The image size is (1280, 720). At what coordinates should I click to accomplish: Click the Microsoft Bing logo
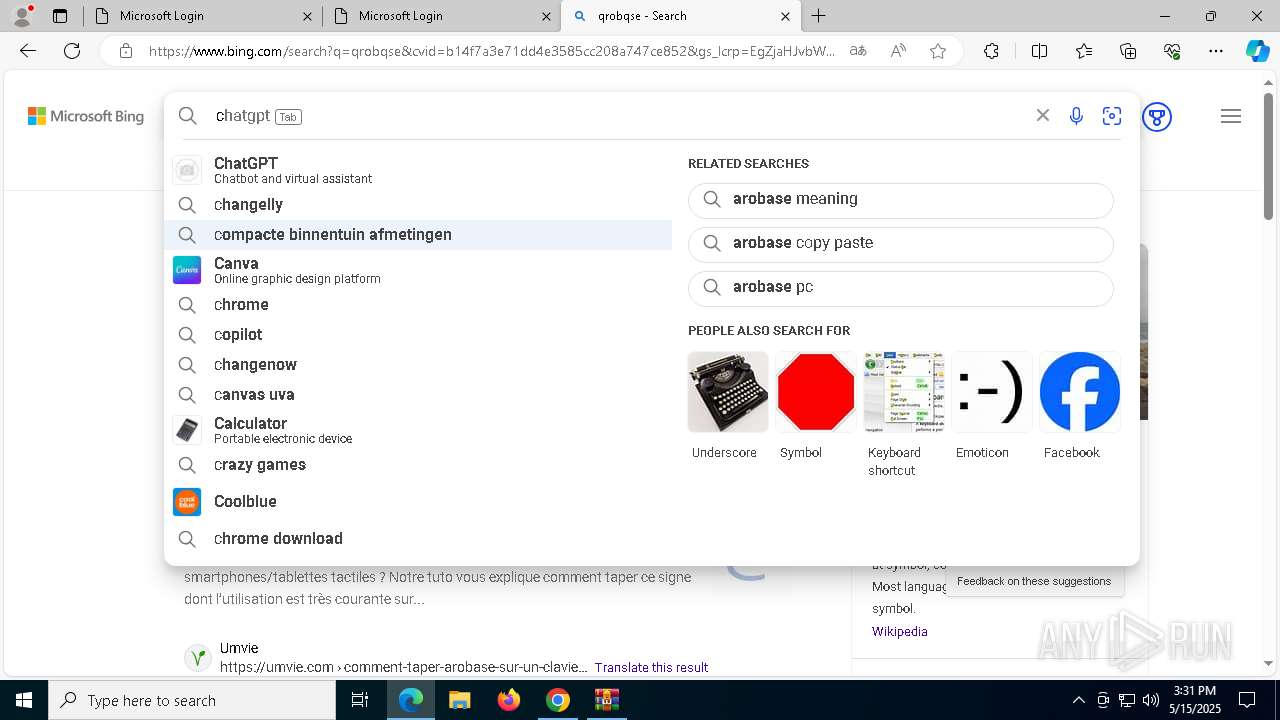coord(86,116)
